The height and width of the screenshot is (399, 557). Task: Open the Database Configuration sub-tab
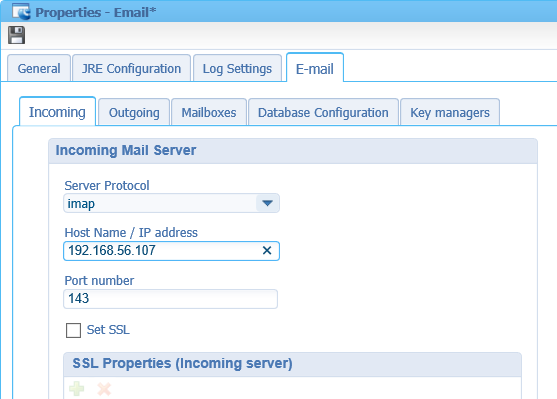(x=323, y=112)
